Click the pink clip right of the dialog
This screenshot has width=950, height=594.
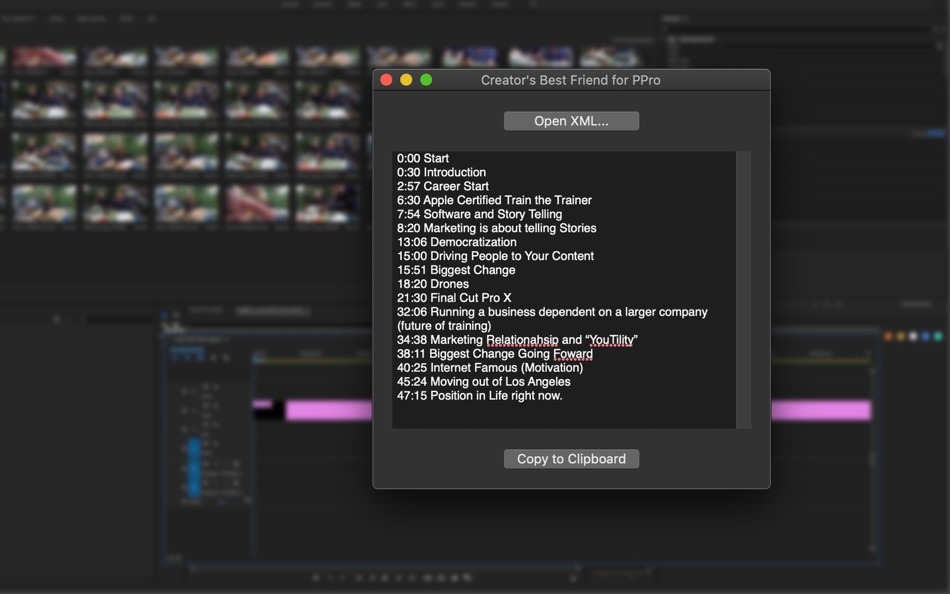pyautogui.click(x=821, y=410)
